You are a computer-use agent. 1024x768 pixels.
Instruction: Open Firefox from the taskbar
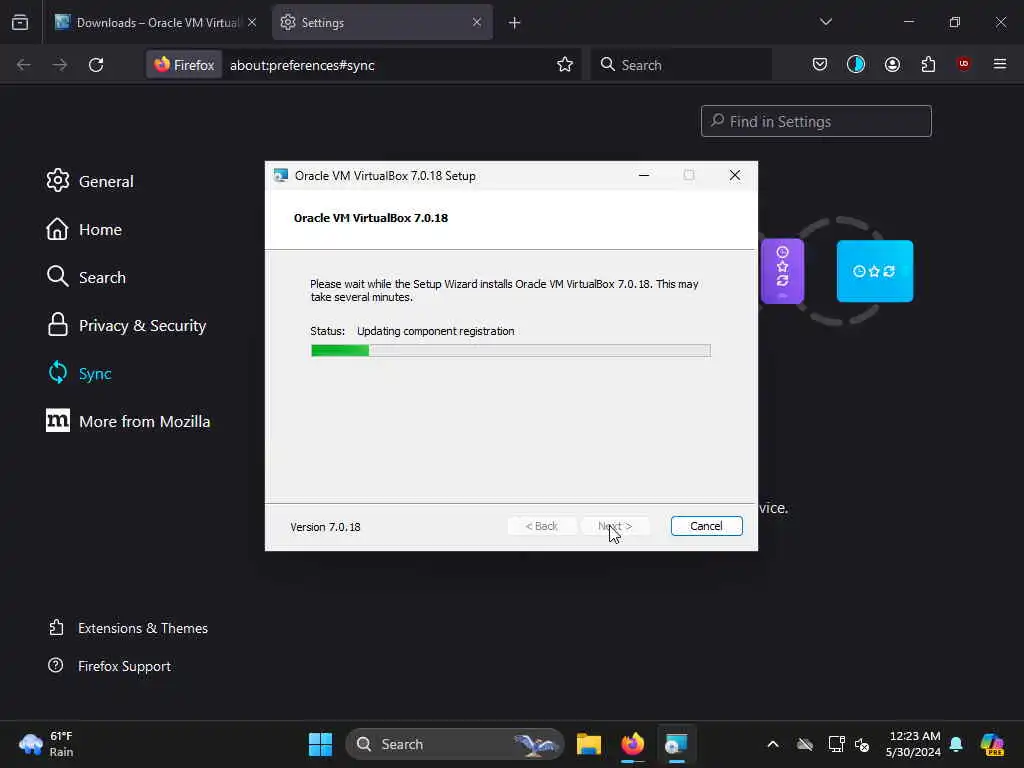632,744
